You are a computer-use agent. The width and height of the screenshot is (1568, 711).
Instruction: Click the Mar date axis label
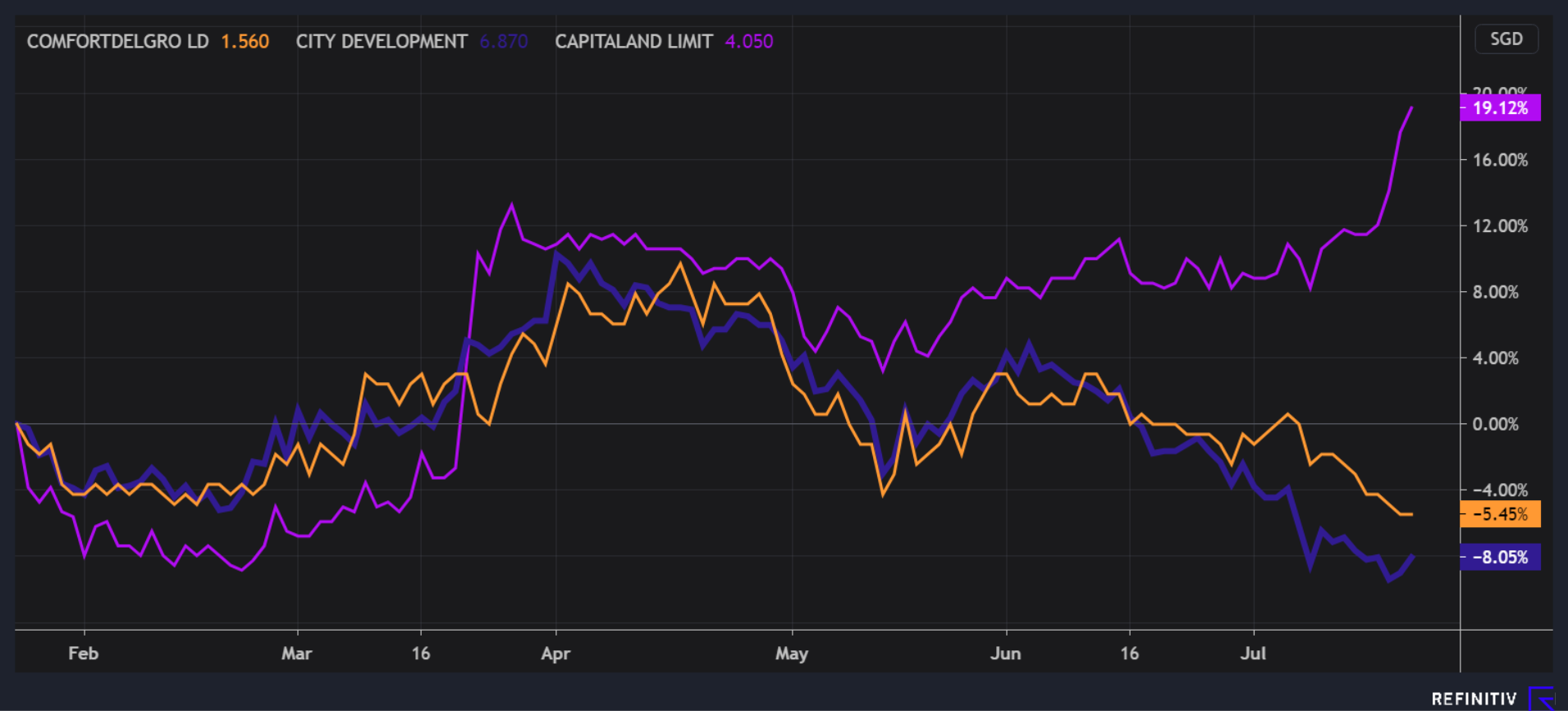[x=296, y=654]
